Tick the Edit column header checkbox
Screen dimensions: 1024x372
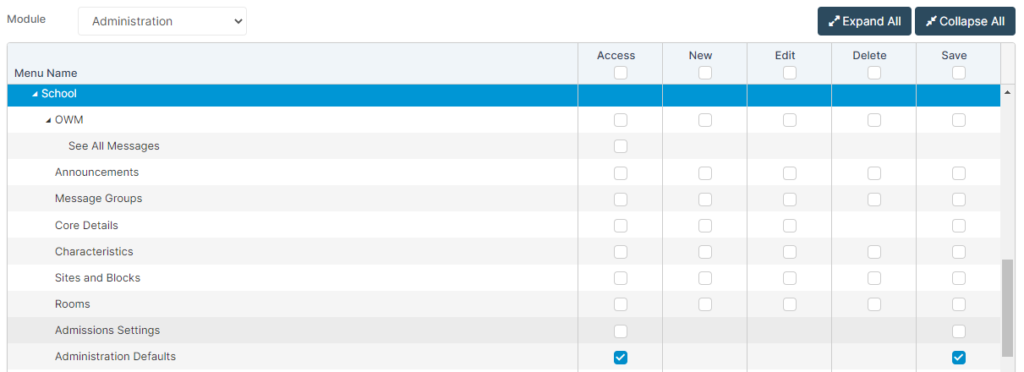pyautogui.click(x=790, y=73)
